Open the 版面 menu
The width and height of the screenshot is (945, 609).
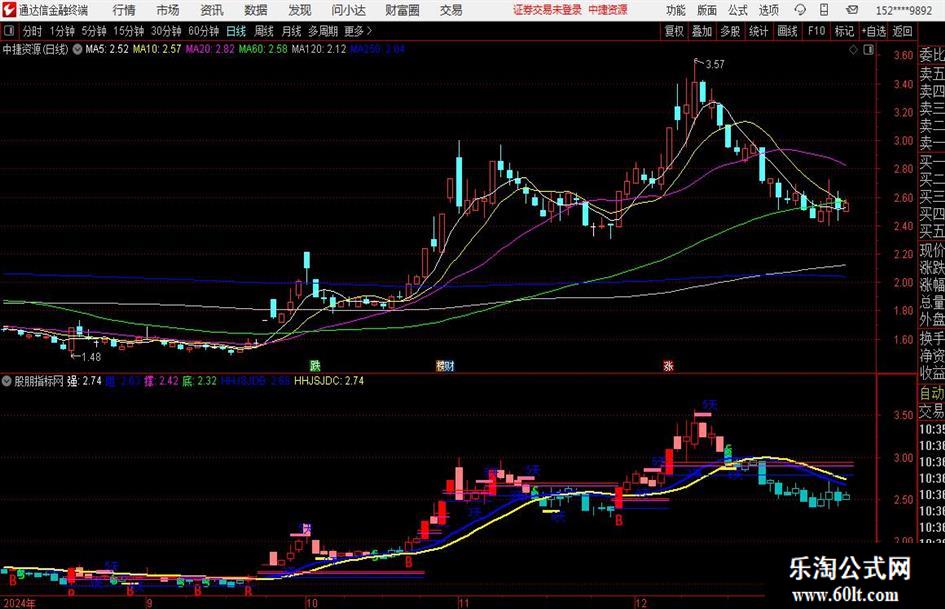[707, 10]
